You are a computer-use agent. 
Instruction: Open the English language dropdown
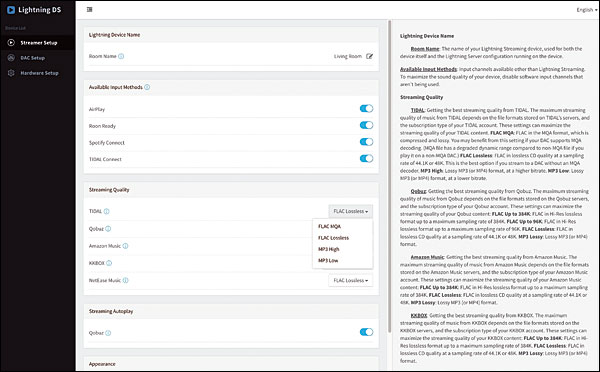[587, 10]
